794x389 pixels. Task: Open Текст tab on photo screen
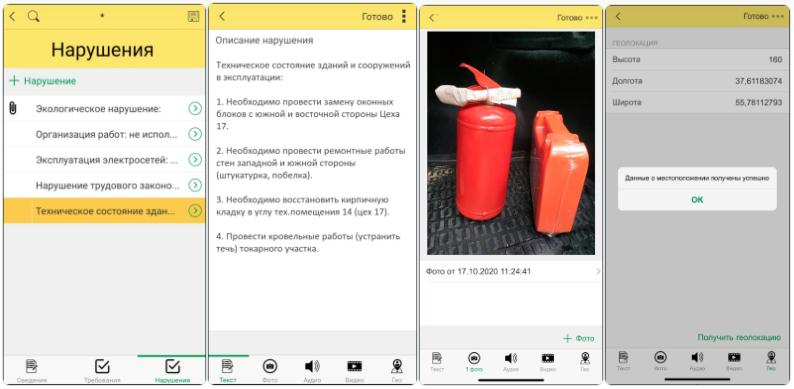(x=437, y=362)
